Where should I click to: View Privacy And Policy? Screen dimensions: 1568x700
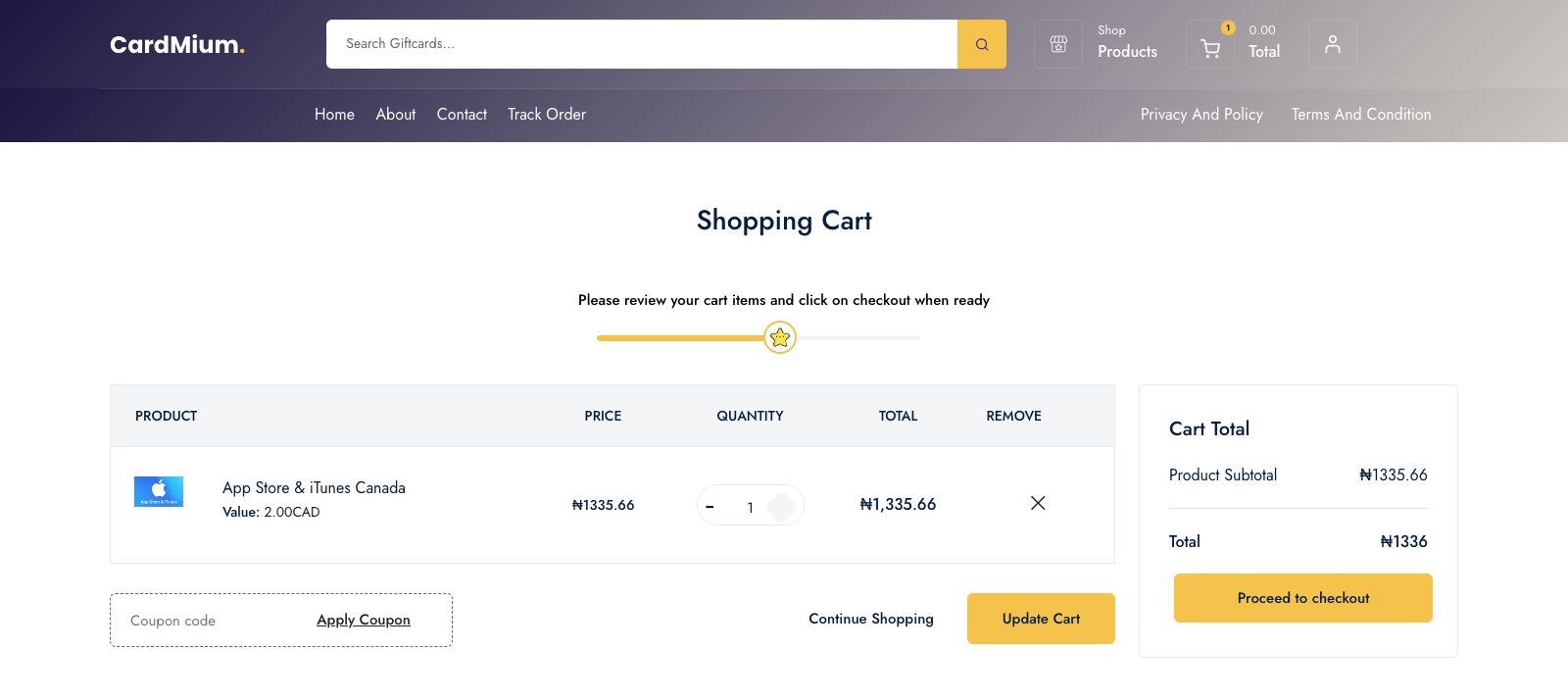pyautogui.click(x=1201, y=115)
